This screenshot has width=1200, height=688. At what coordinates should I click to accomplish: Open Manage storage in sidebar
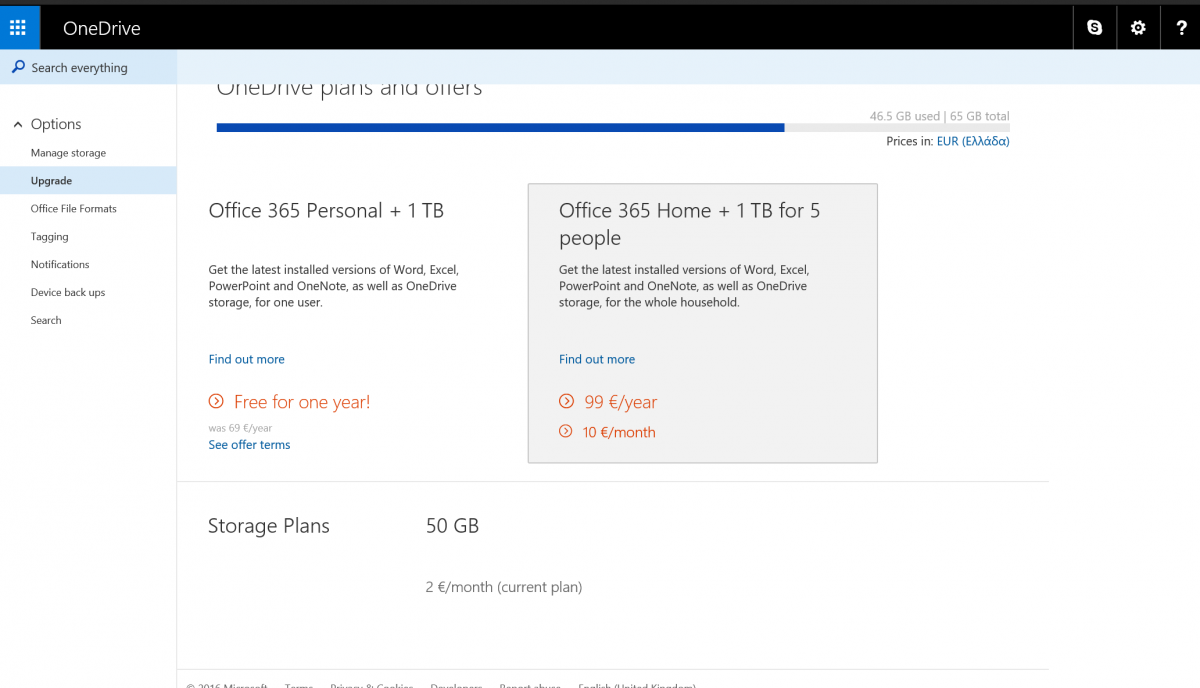[x=68, y=153]
